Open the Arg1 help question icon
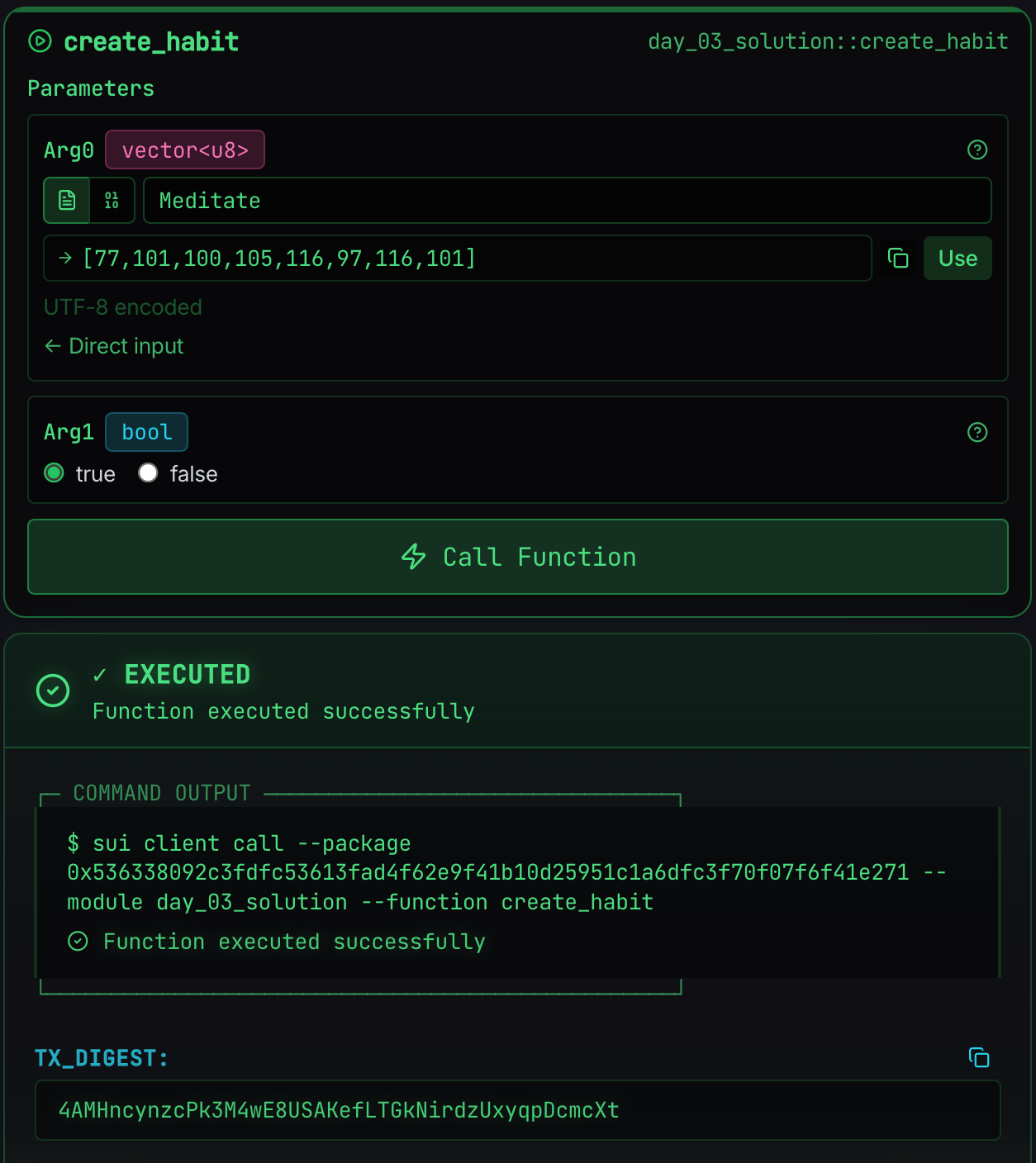 tap(977, 432)
